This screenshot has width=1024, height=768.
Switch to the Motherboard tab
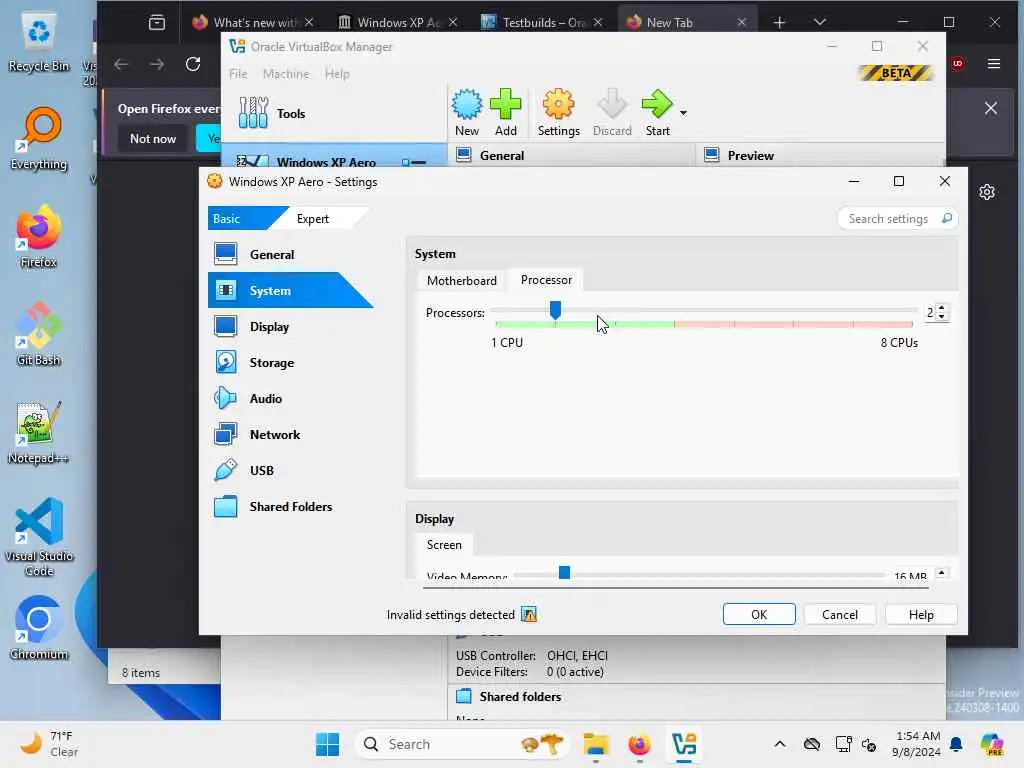(462, 280)
